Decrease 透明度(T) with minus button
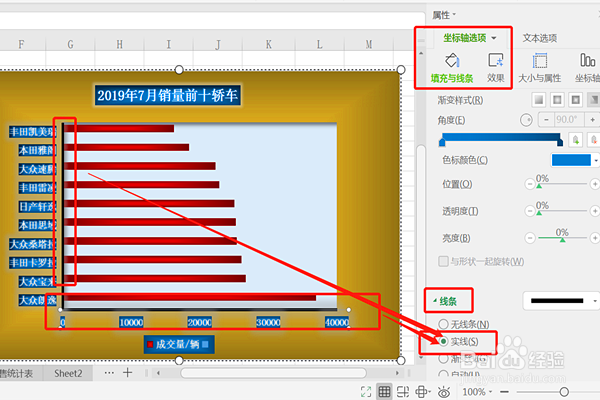 pyautogui.click(x=530, y=211)
